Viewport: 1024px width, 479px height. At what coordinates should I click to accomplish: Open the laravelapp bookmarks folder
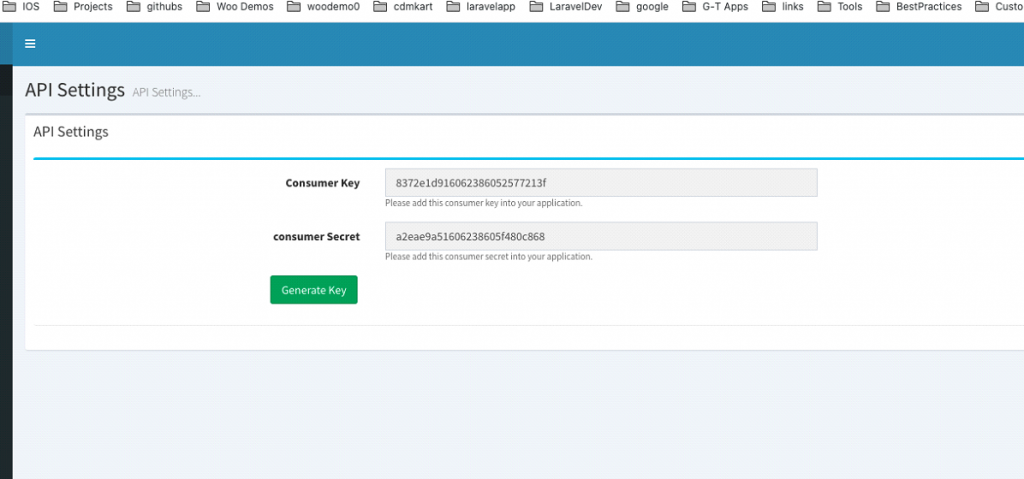click(x=482, y=7)
